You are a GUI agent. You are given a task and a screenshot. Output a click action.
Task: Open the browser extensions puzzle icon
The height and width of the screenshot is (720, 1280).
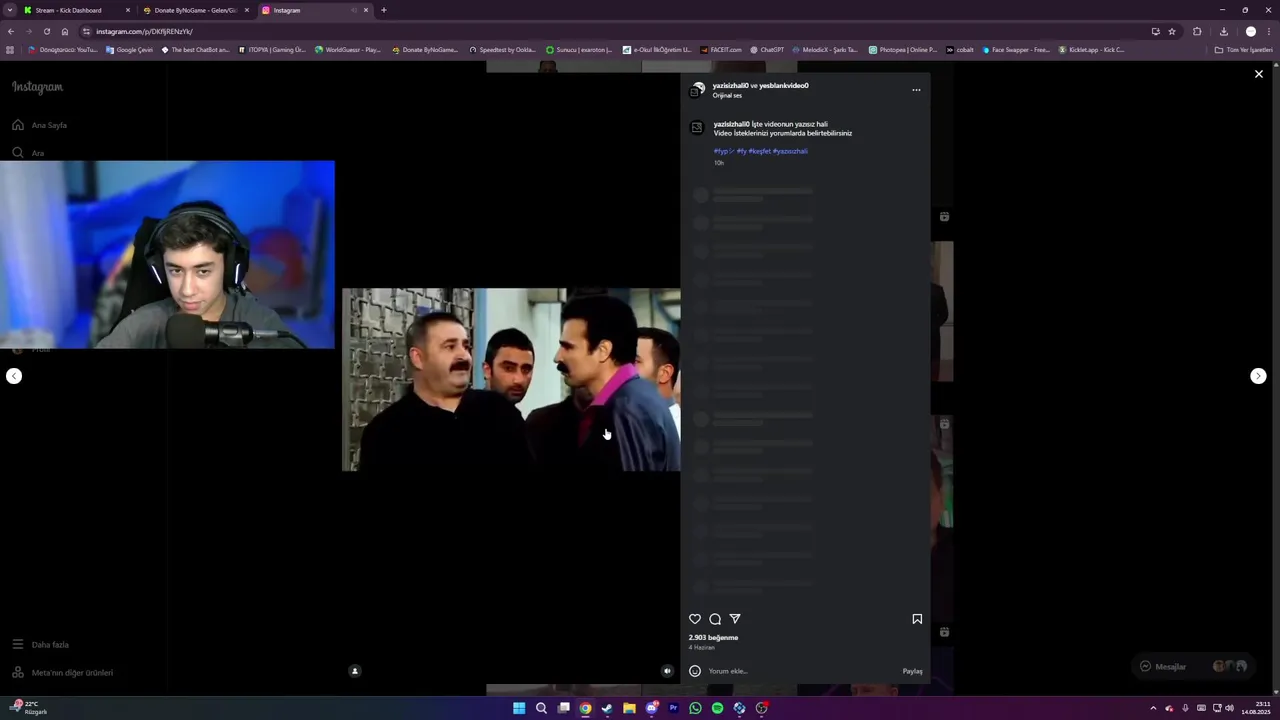[x=1197, y=31]
